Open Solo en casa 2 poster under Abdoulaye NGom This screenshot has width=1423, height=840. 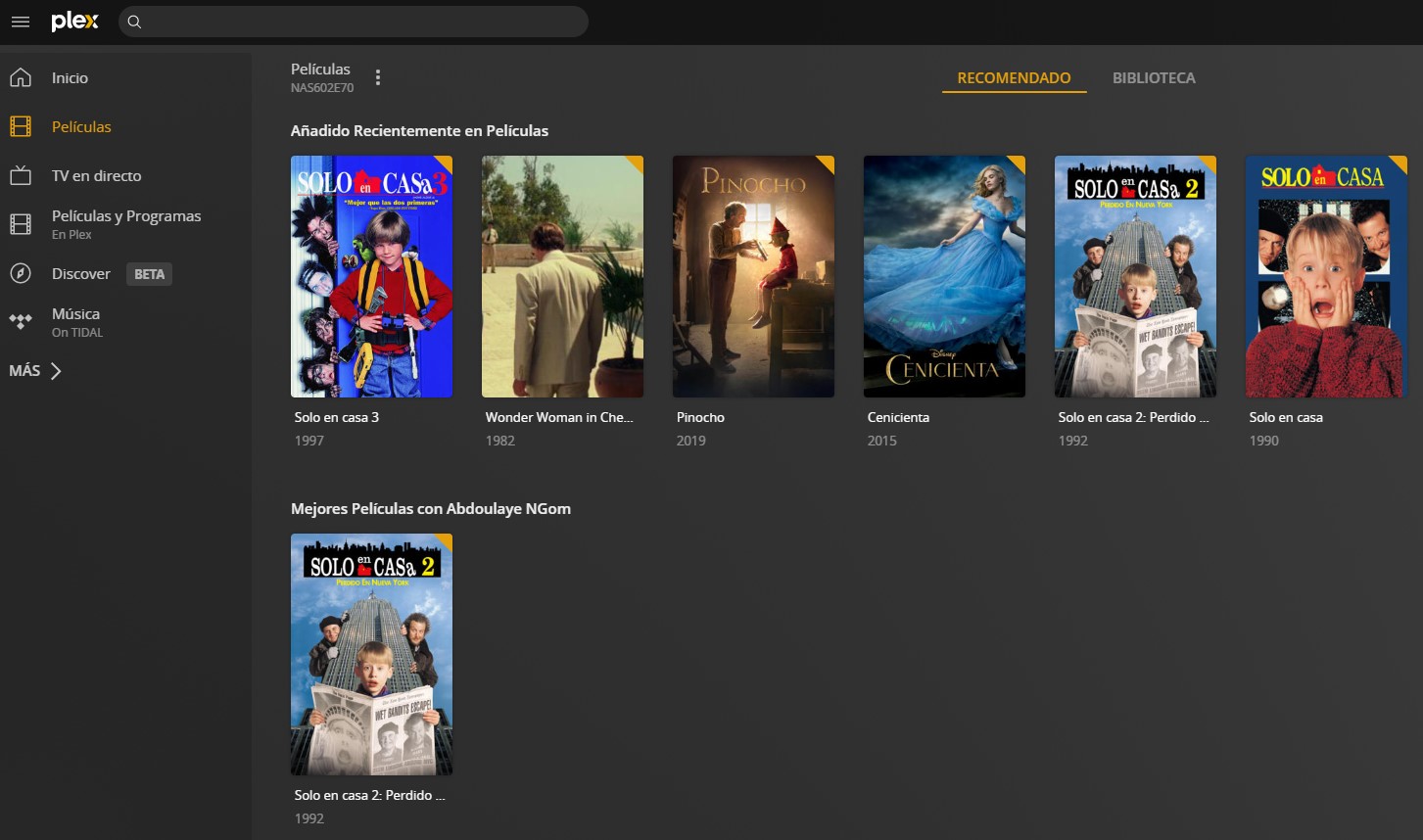371,654
